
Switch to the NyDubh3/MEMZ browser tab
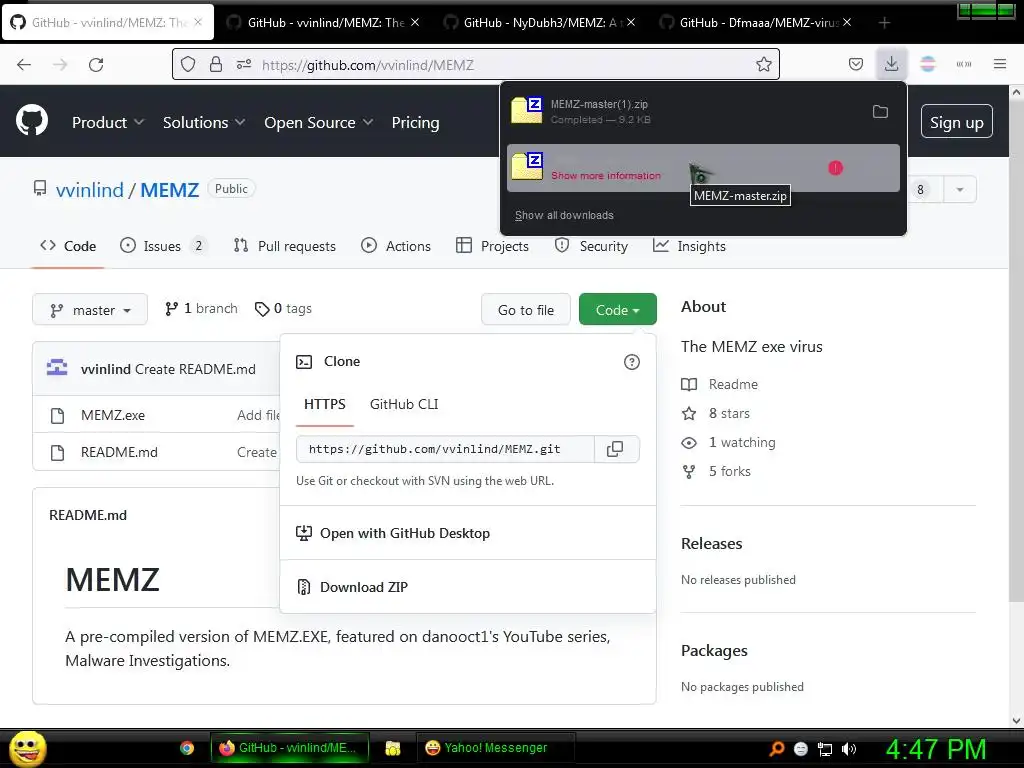tap(539, 23)
